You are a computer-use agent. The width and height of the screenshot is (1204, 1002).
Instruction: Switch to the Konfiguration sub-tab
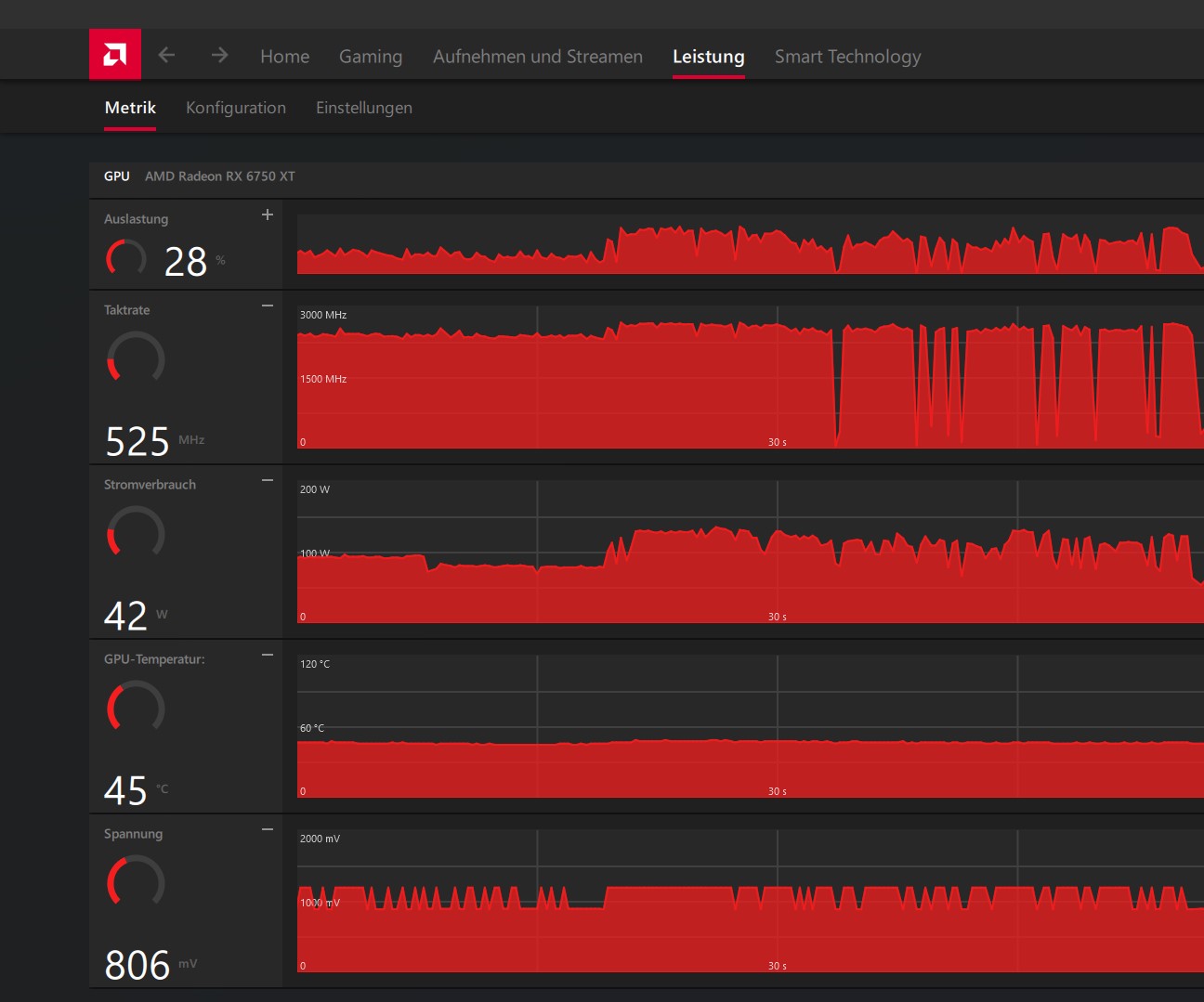(236, 108)
